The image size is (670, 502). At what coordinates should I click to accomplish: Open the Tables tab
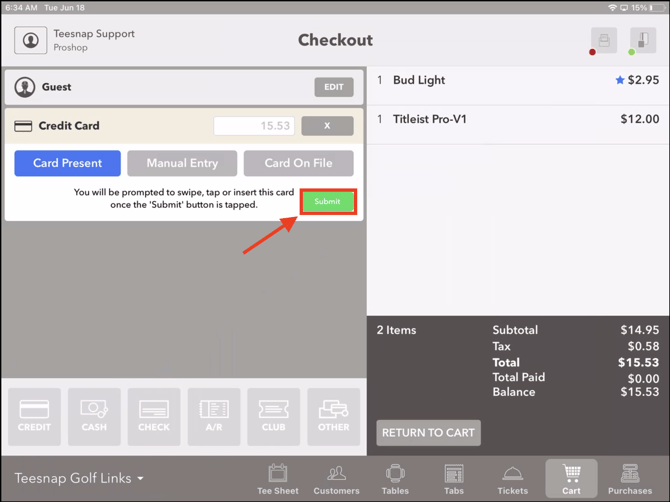click(x=395, y=479)
